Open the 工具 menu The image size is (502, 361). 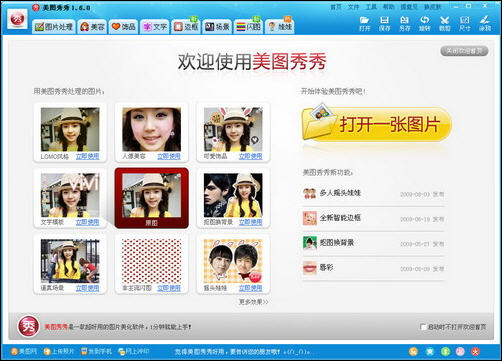371,7
